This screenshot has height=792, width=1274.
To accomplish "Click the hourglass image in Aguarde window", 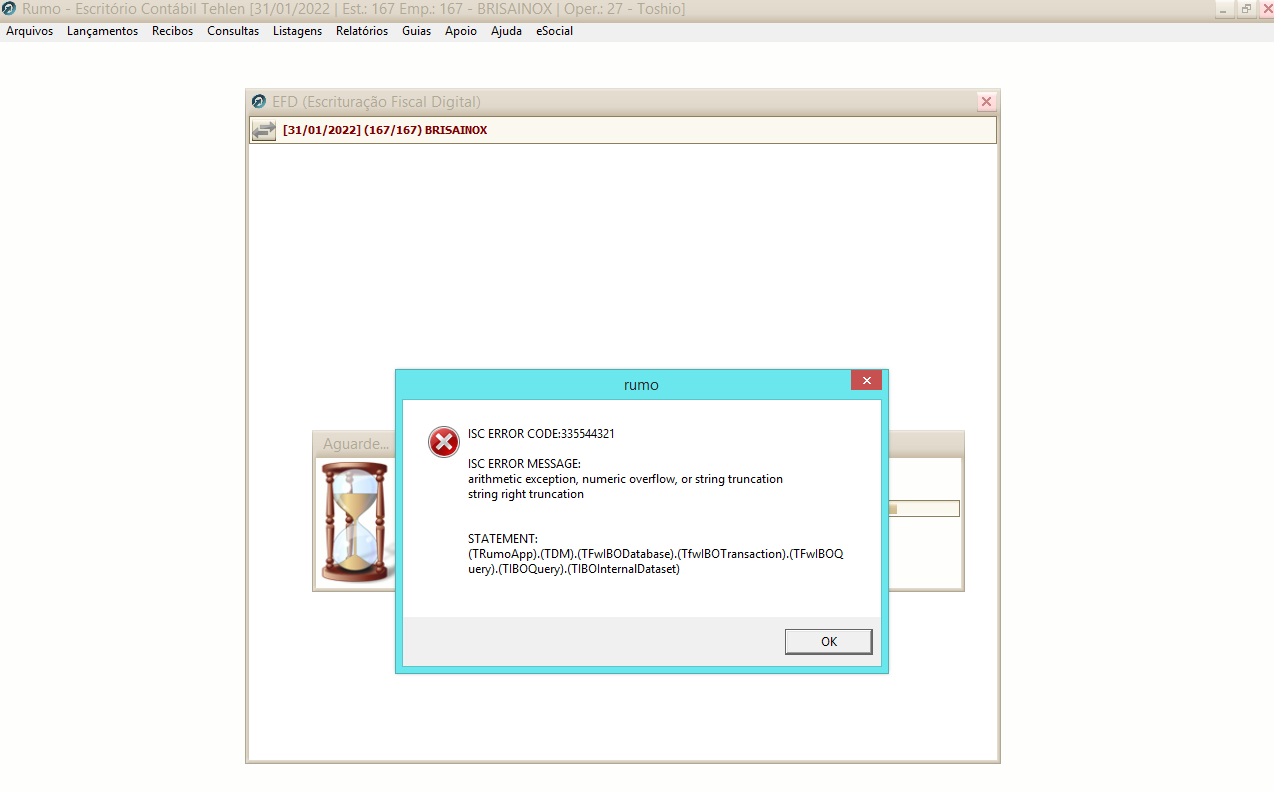I will pyautogui.click(x=354, y=523).
